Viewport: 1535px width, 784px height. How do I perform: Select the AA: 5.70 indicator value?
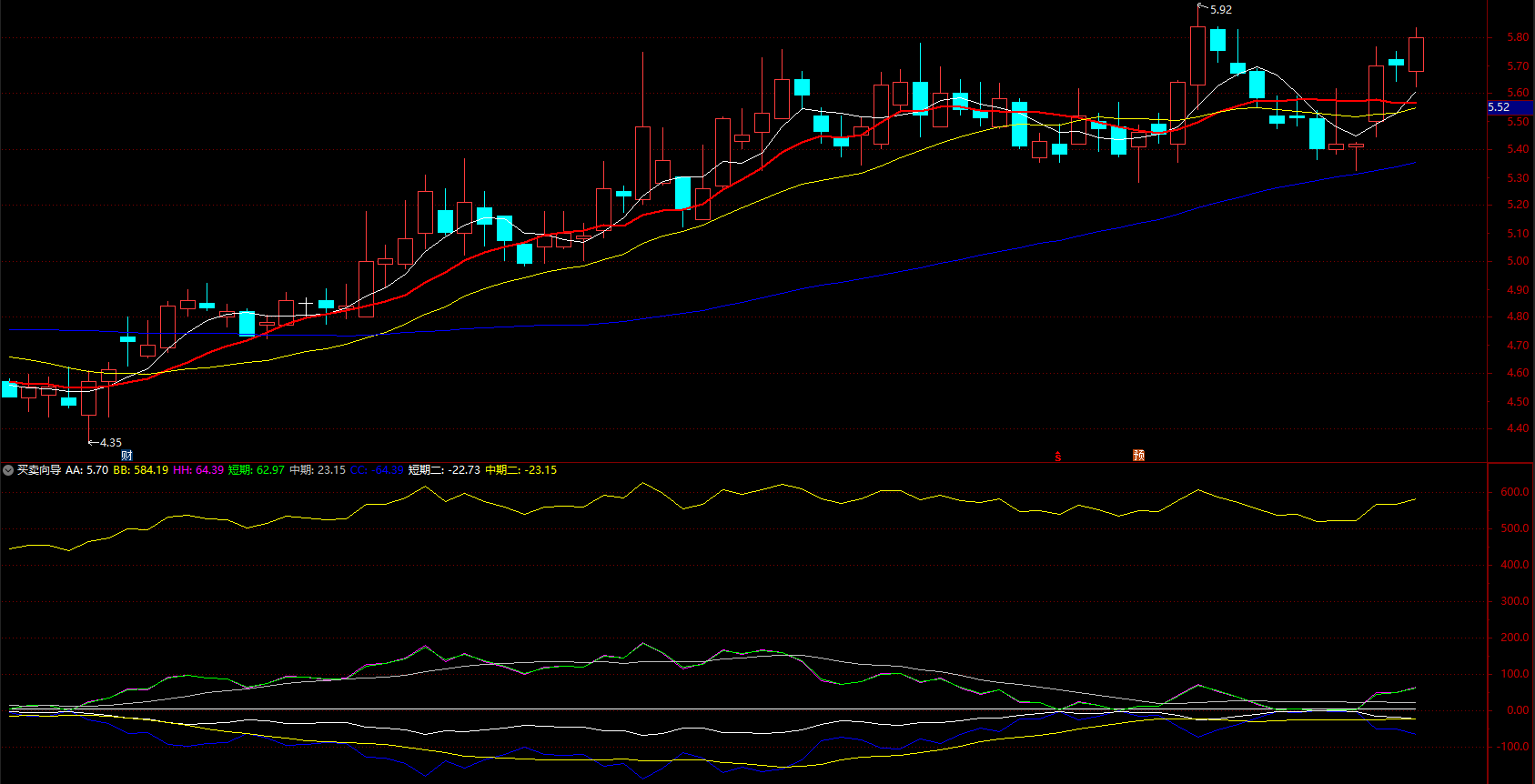(86, 470)
